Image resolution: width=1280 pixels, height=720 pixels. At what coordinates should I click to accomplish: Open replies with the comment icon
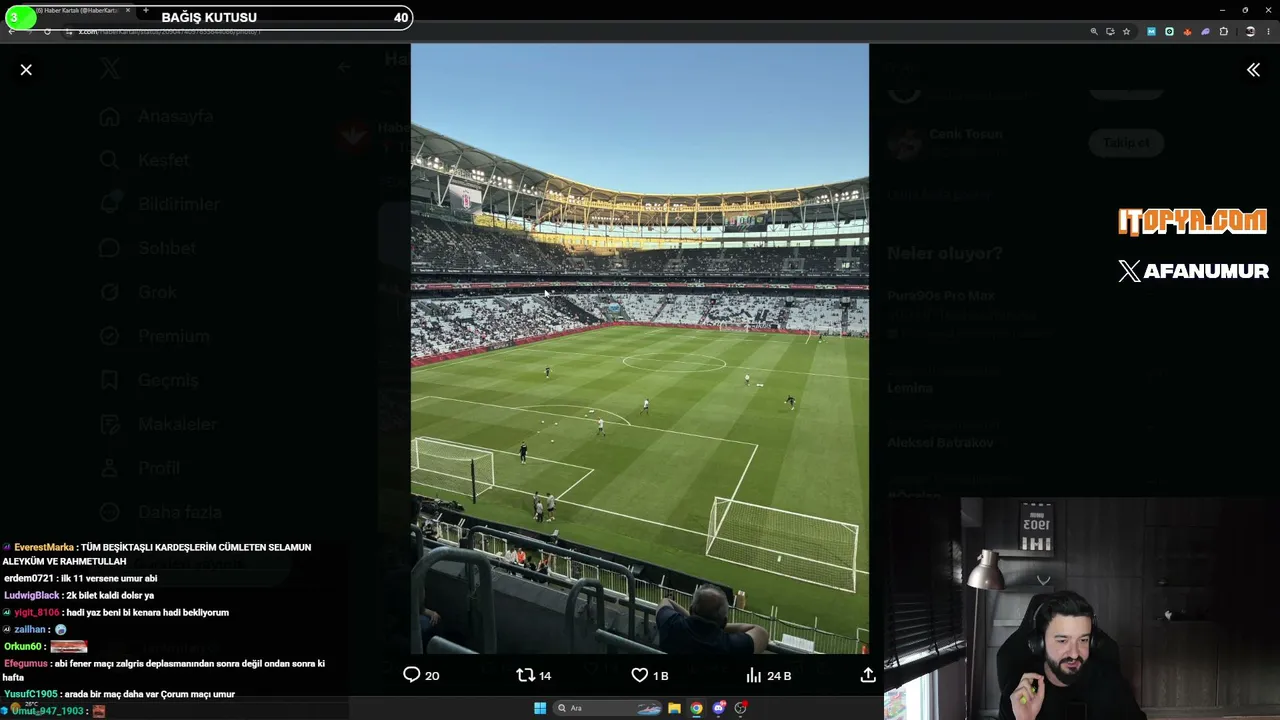[411, 675]
